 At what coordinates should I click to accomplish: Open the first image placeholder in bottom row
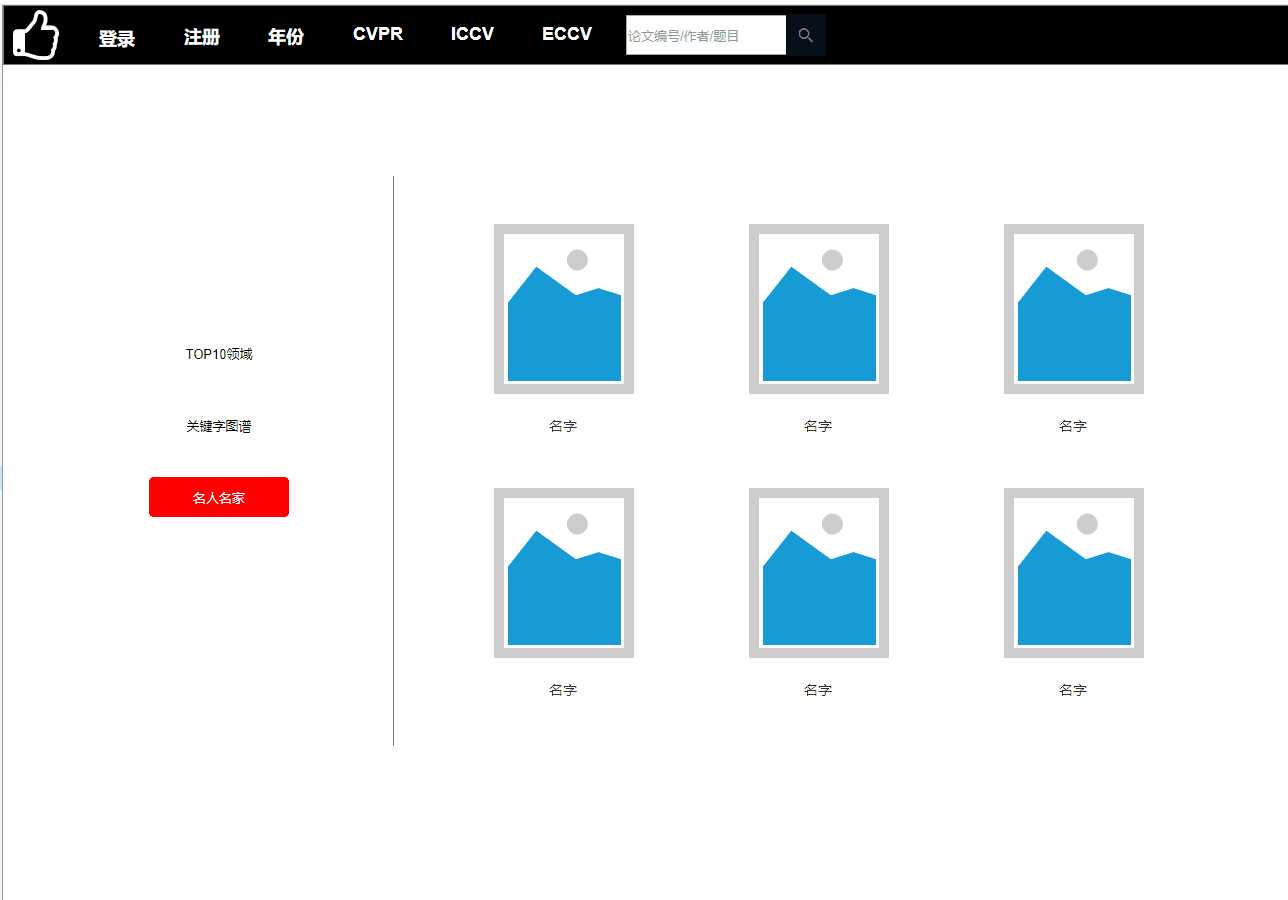click(564, 573)
